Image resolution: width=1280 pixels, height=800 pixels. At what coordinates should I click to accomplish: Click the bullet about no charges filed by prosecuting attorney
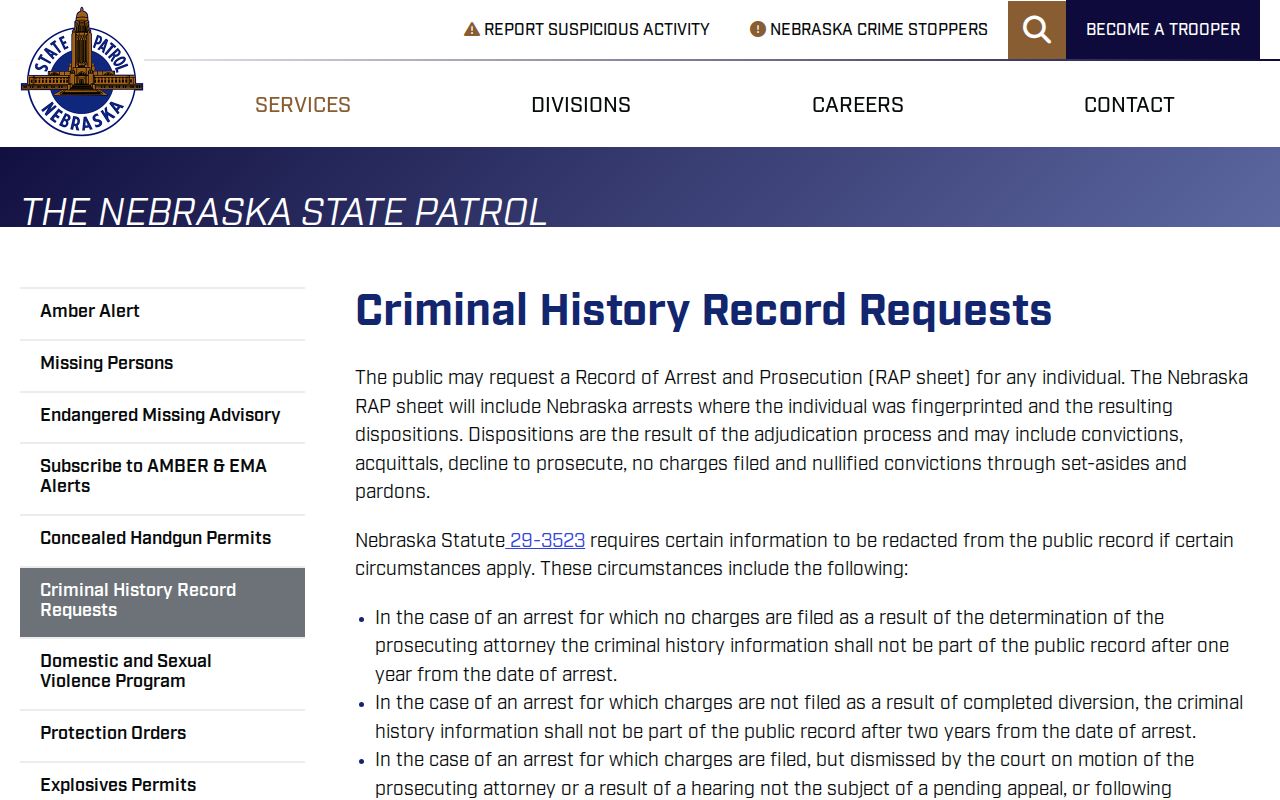point(802,646)
